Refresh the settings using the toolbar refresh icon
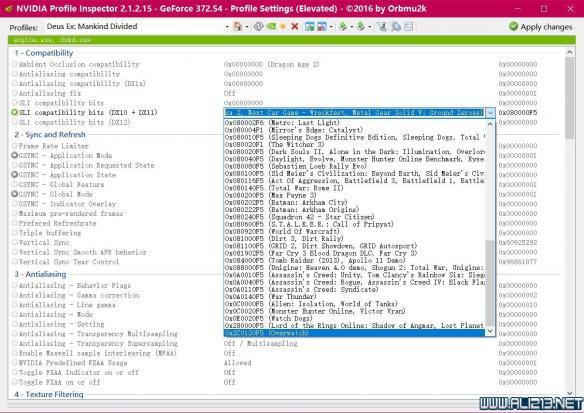This screenshot has height=413, width=584. click(258, 26)
